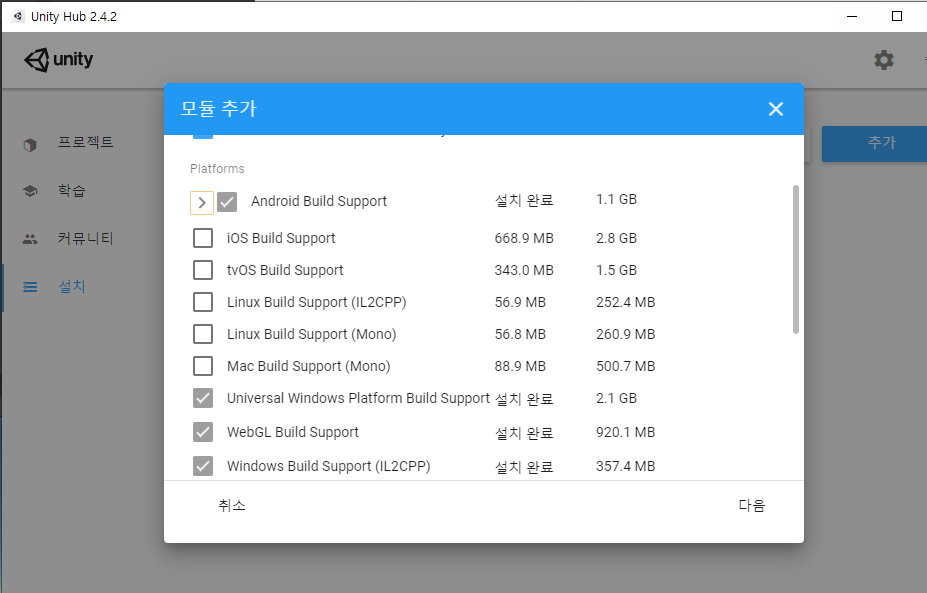This screenshot has height=593, width=927.
Task: Open the 프로젝트 sidebar tab
Action: click(x=83, y=142)
